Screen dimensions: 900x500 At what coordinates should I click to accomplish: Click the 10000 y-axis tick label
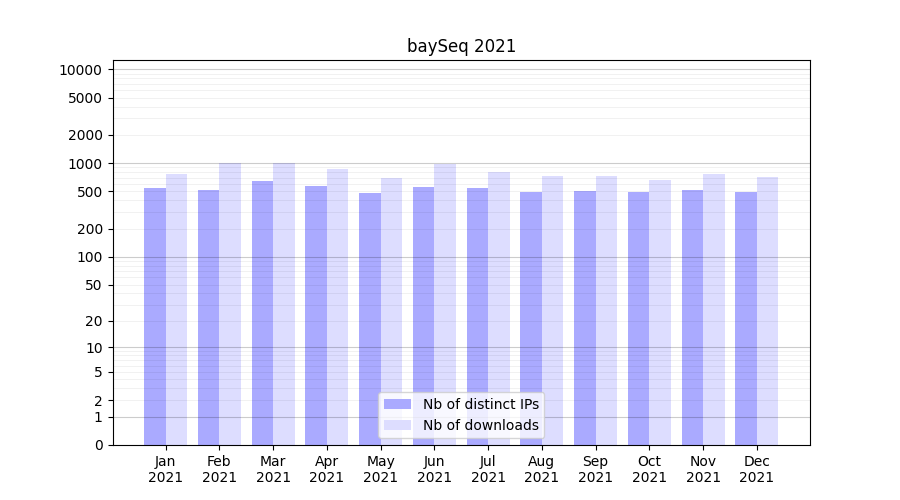pos(80,70)
